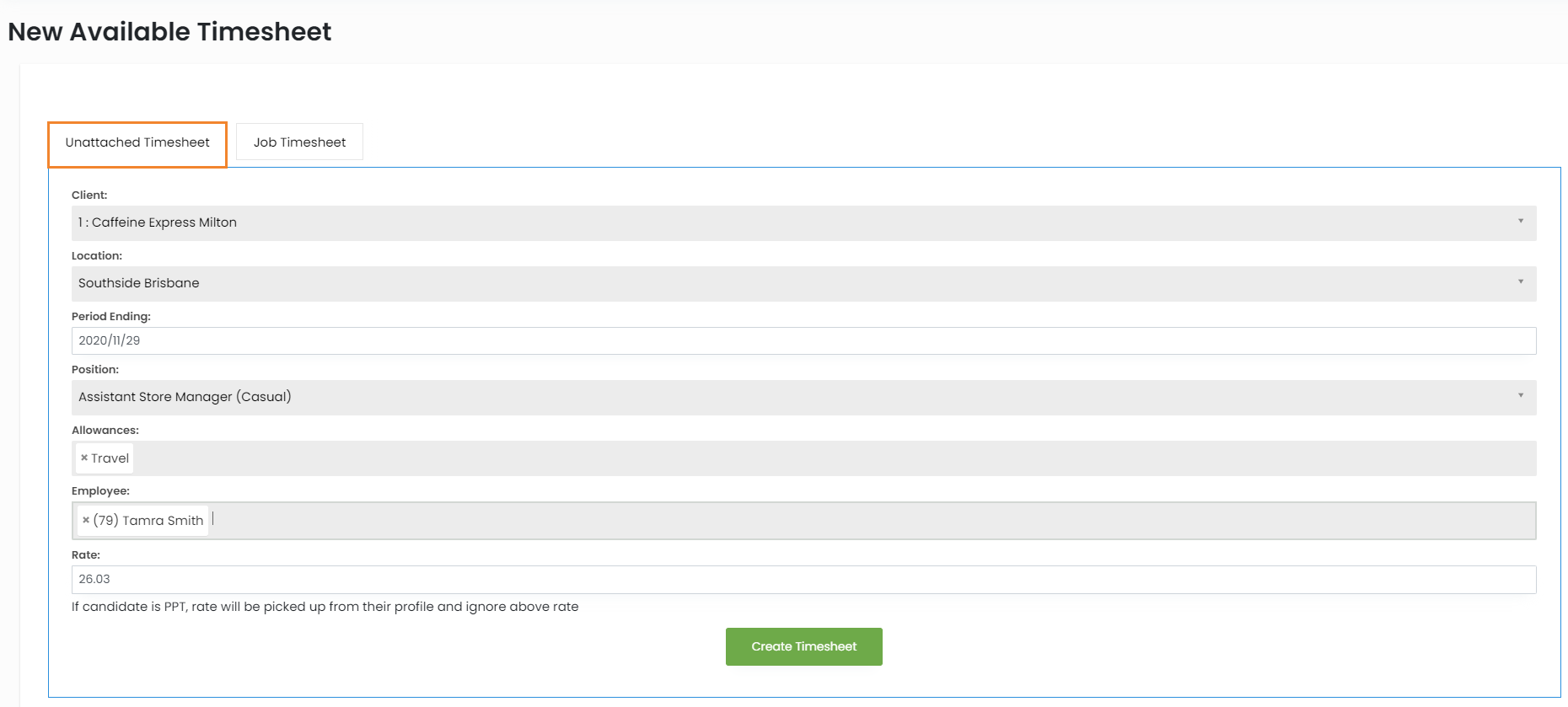Click the arrow icon of the Location select
The height and width of the screenshot is (707, 1568).
[x=1520, y=282]
